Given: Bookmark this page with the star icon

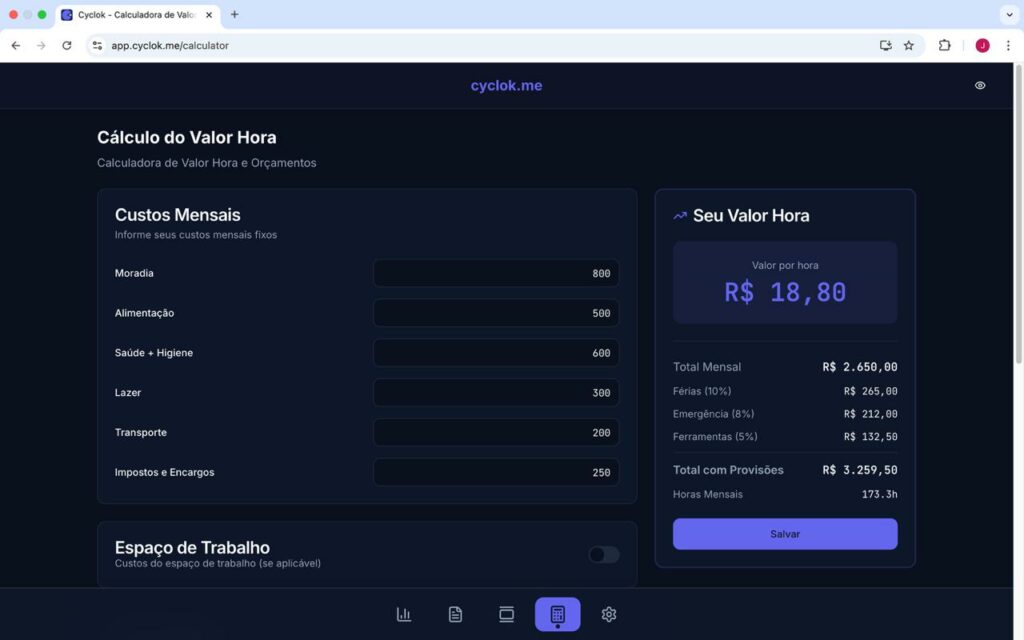Looking at the screenshot, I should click(909, 45).
